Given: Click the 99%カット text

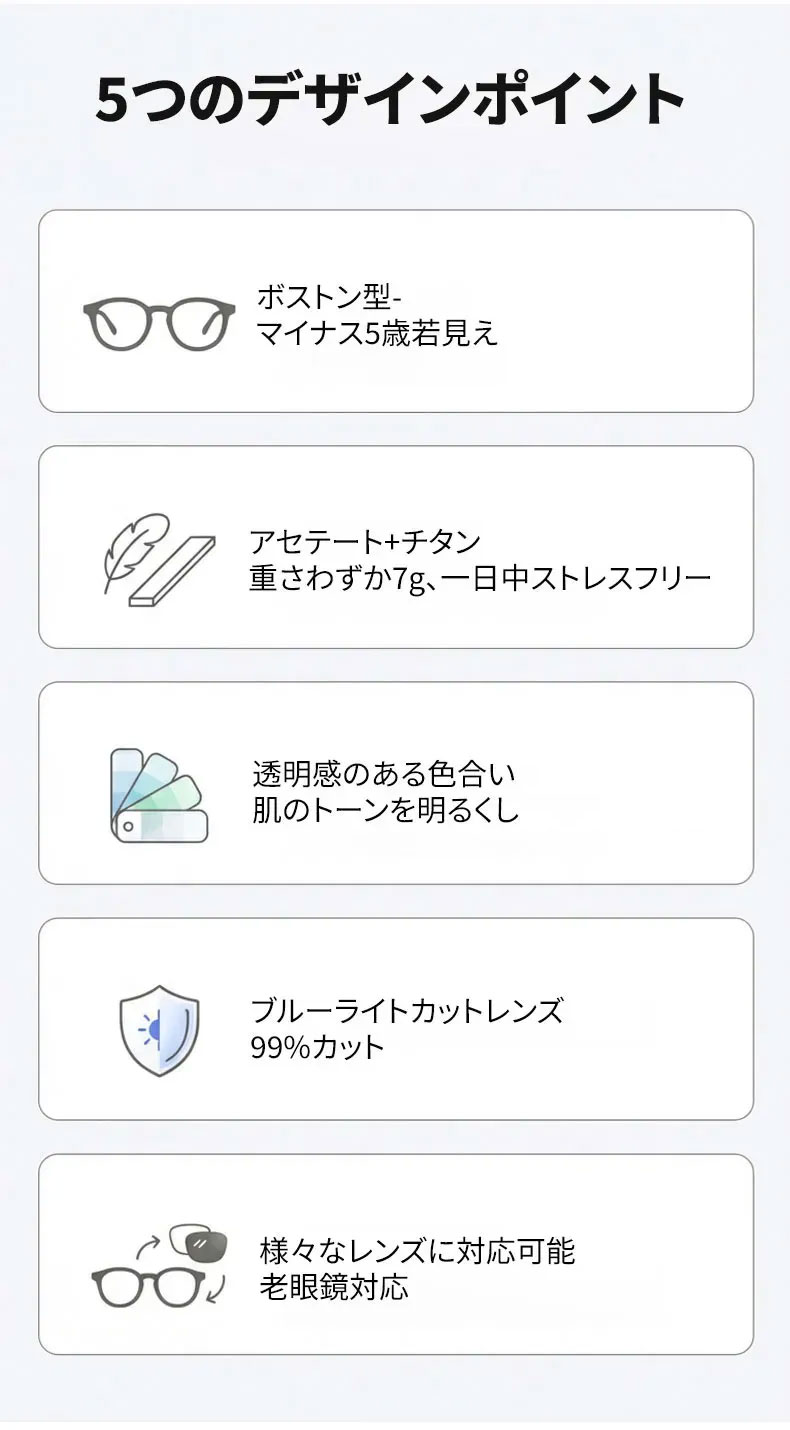Looking at the screenshot, I should click(318, 1046).
